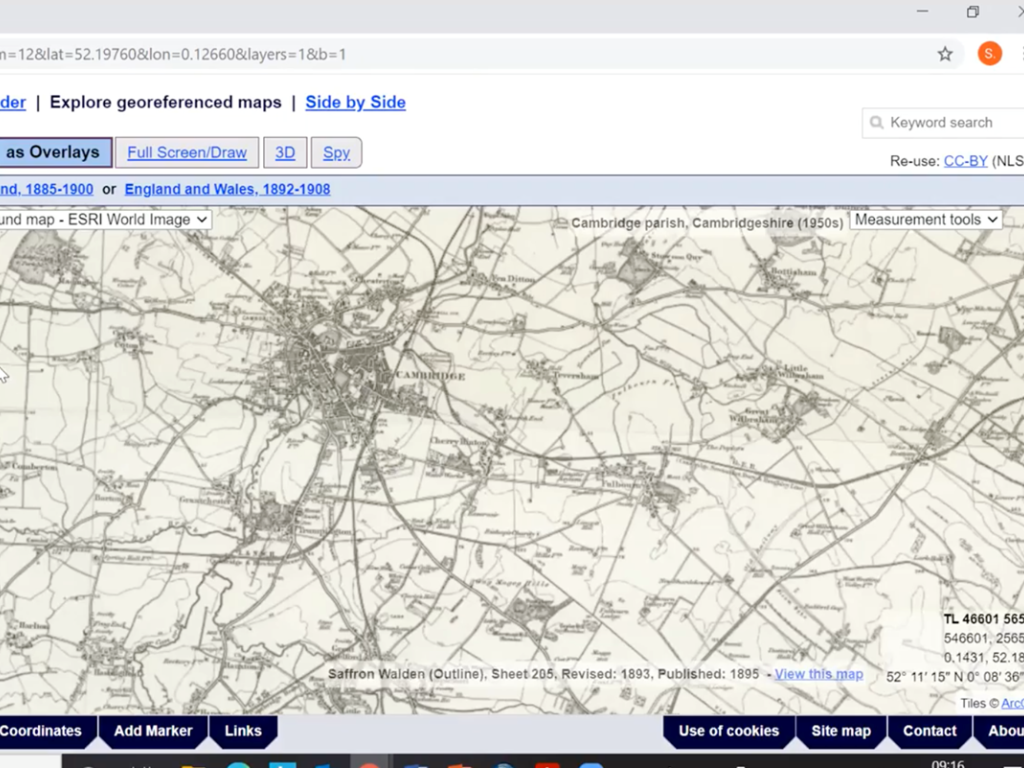The image size is (1024, 768).
Task: Restore down the browser window
Action: 972,12
